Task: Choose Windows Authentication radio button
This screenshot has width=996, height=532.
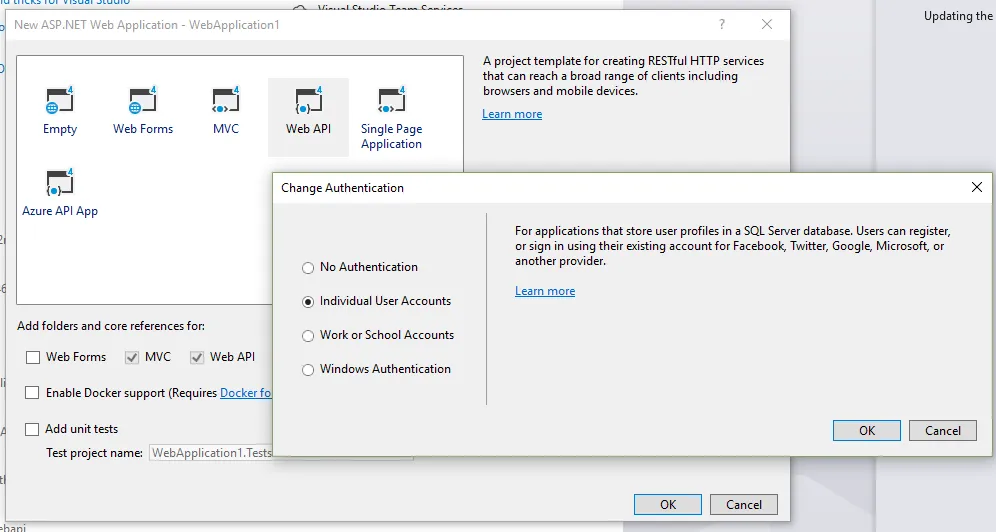Action: pyautogui.click(x=308, y=369)
